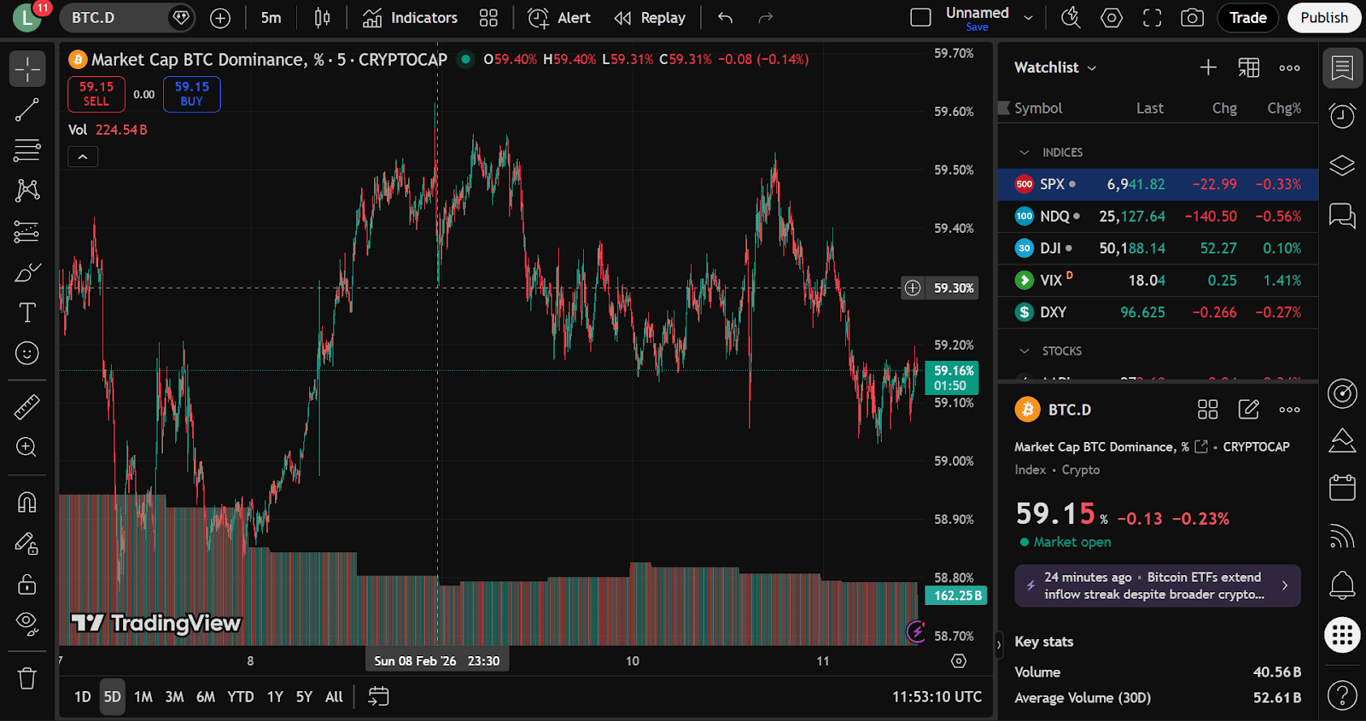
Task: Hide all drawings with the eye icon
Action: click(x=27, y=624)
